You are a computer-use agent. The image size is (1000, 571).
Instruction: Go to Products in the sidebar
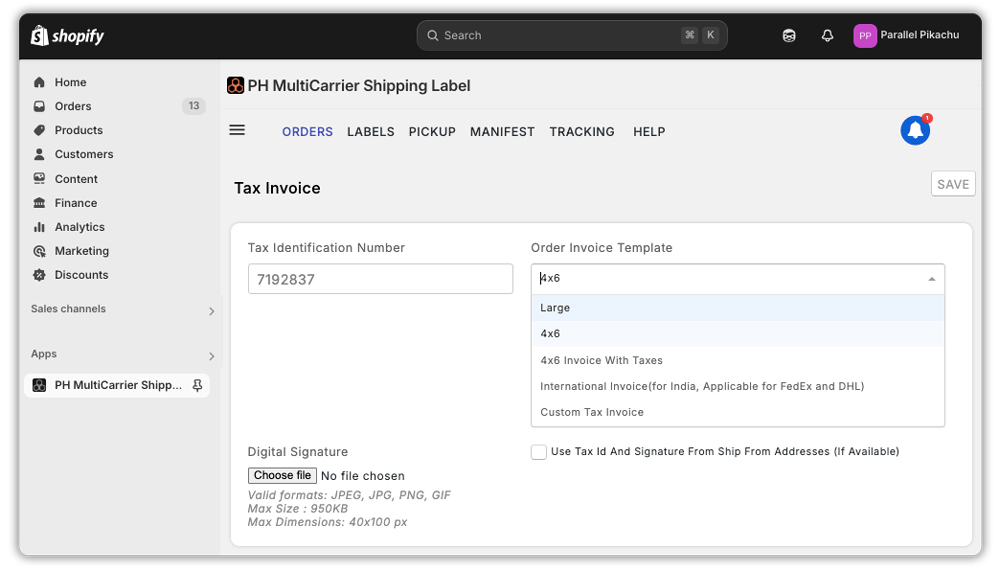[x=78, y=130]
